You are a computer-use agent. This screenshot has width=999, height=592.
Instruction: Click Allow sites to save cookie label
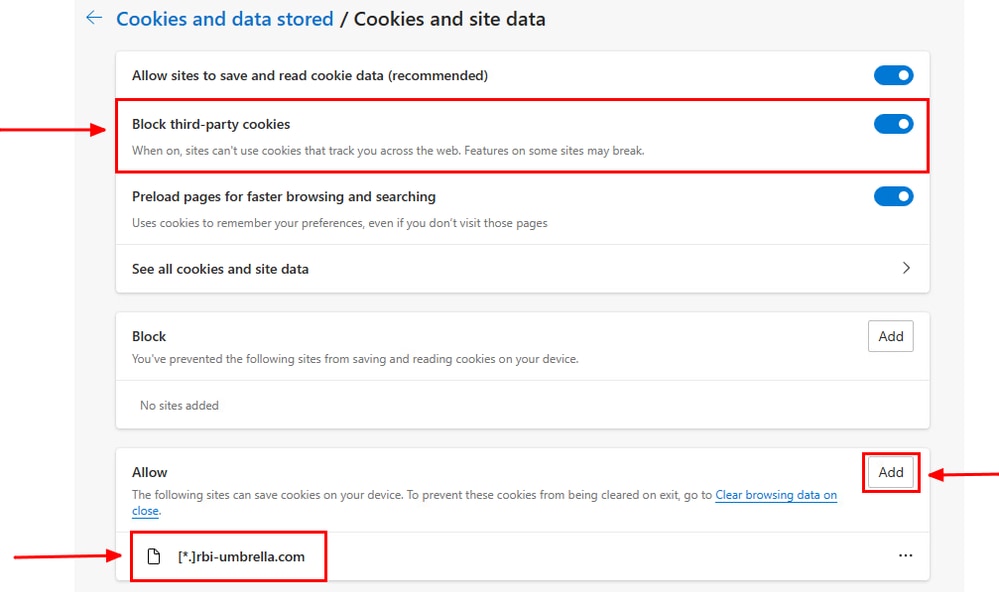(310, 76)
